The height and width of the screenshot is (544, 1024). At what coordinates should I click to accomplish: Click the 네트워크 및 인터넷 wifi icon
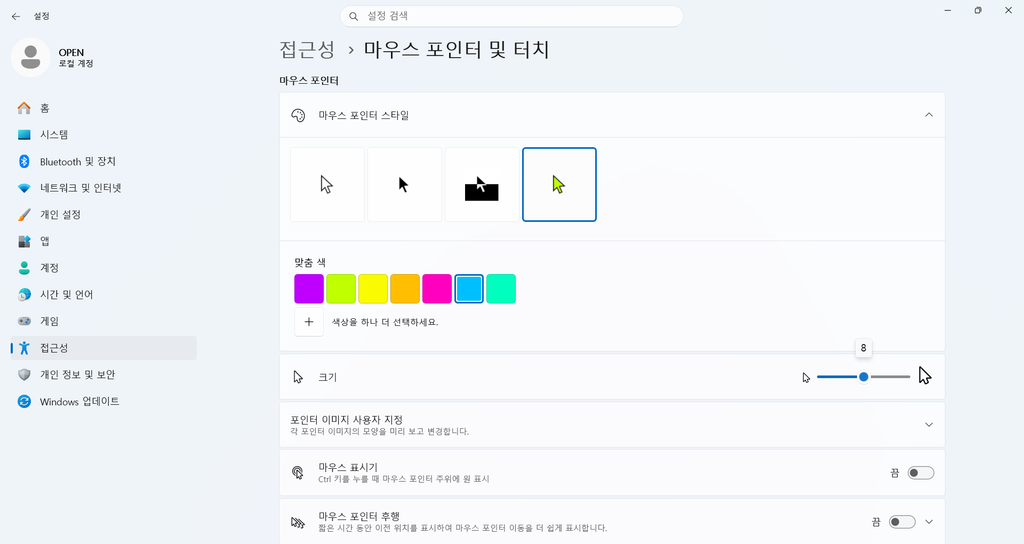point(24,188)
